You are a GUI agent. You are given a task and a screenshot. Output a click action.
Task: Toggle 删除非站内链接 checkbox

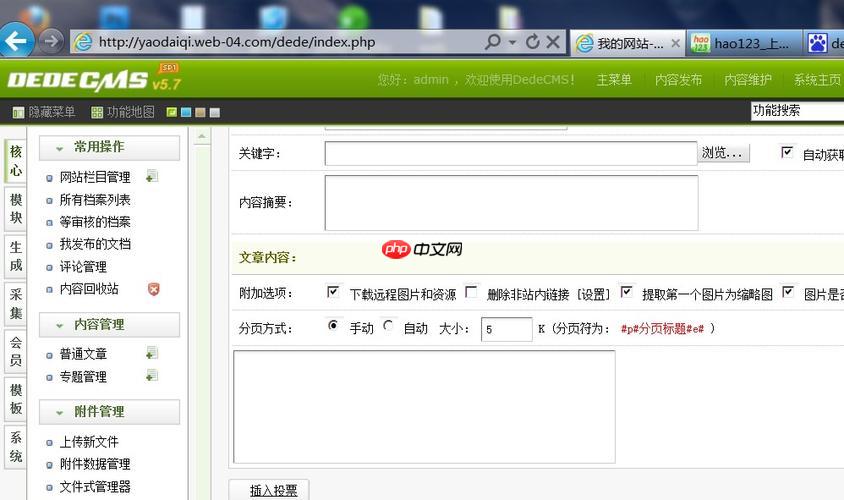471,292
